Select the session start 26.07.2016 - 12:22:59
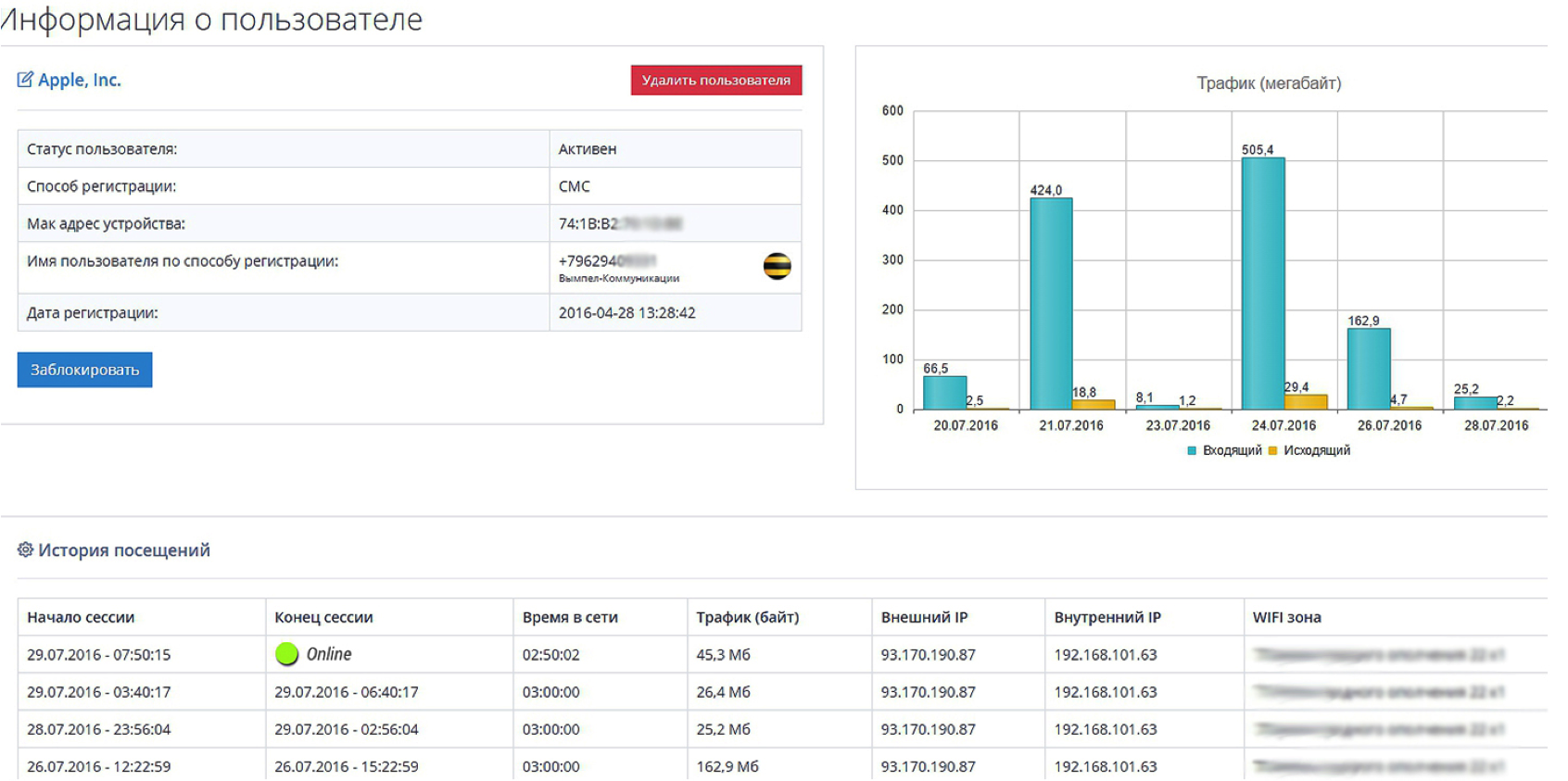This screenshot has width=1568, height=781. tap(99, 766)
